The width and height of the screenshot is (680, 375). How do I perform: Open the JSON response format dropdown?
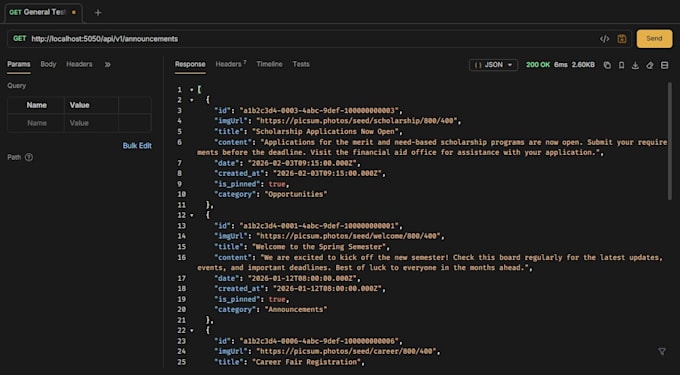pos(493,65)
